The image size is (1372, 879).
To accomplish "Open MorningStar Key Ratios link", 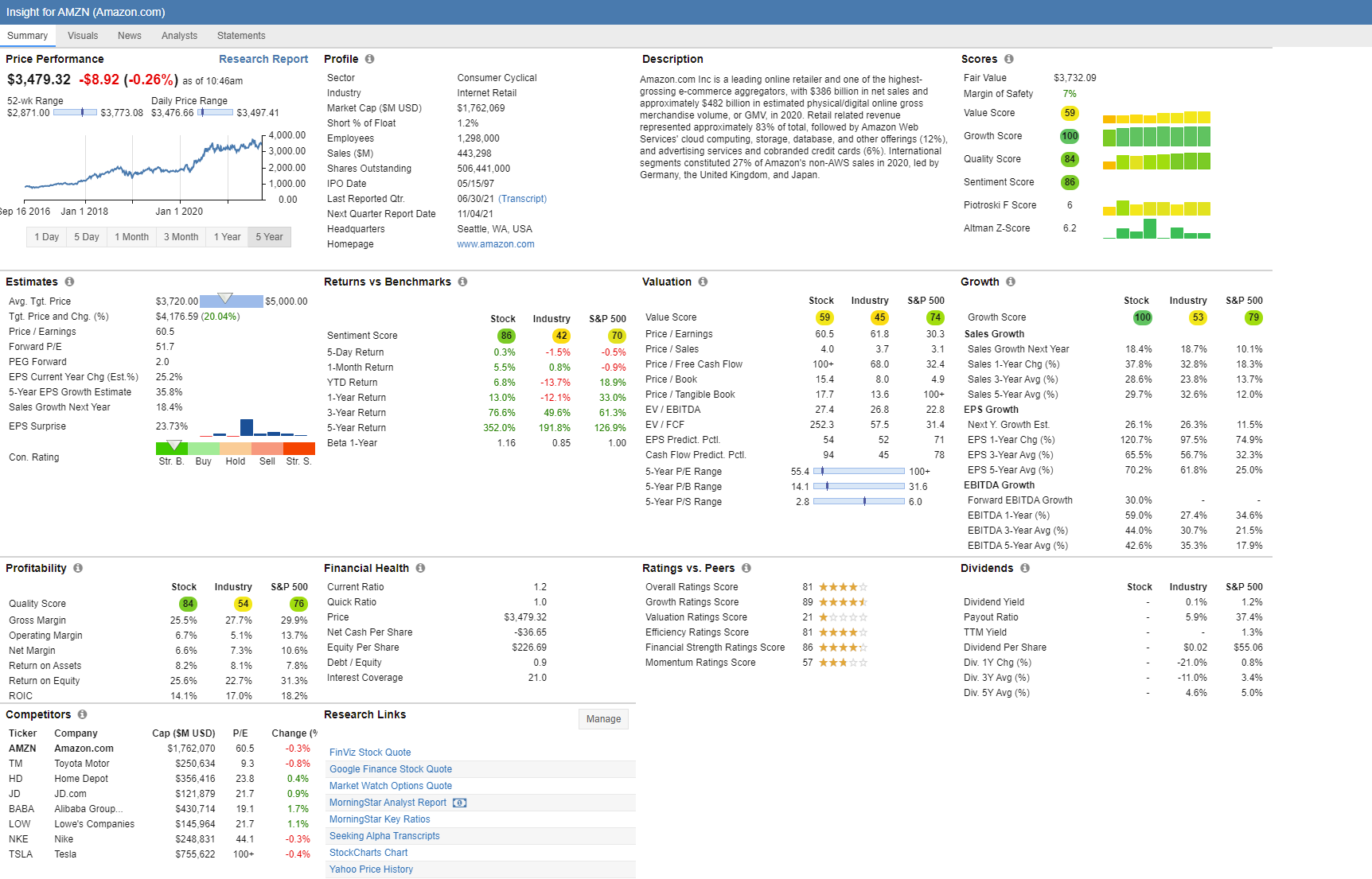I will click(x=380, y=819).
